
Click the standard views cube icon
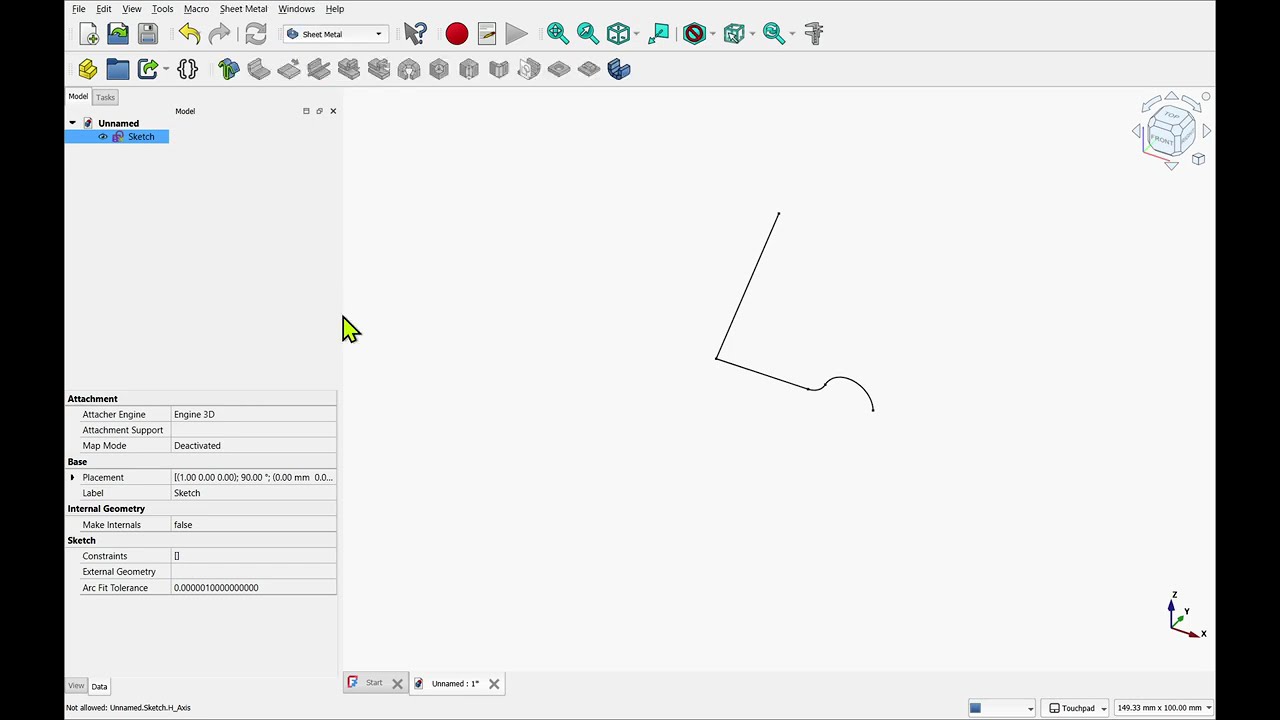(x=618, y=34)
